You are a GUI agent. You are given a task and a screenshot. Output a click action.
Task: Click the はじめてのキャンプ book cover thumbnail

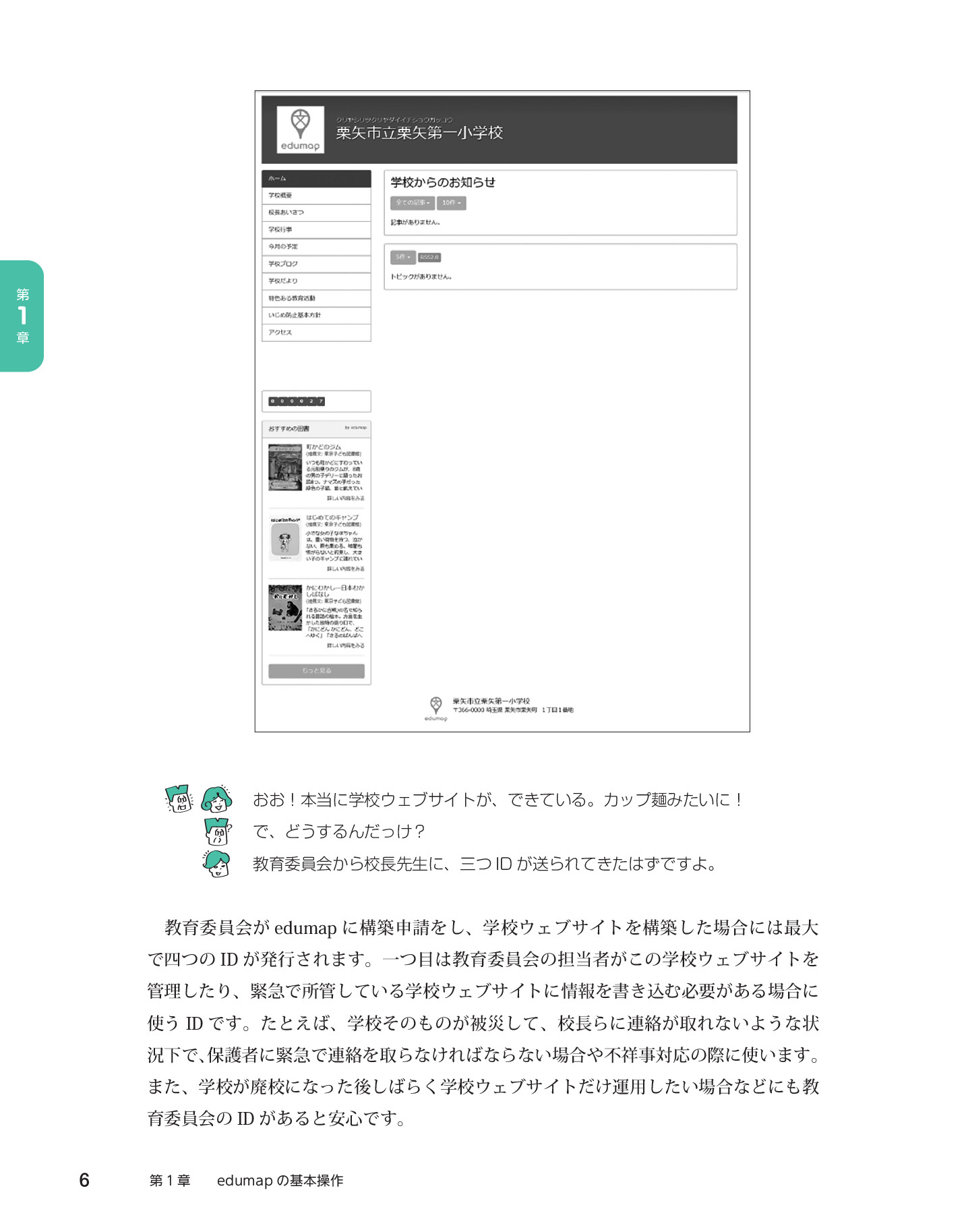pyautogui.click(x=285, y=539)
